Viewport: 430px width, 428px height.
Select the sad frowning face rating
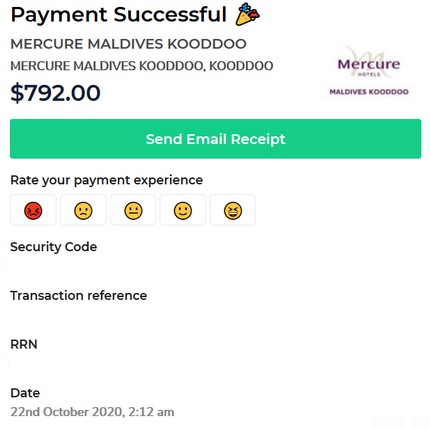(83, 210)
